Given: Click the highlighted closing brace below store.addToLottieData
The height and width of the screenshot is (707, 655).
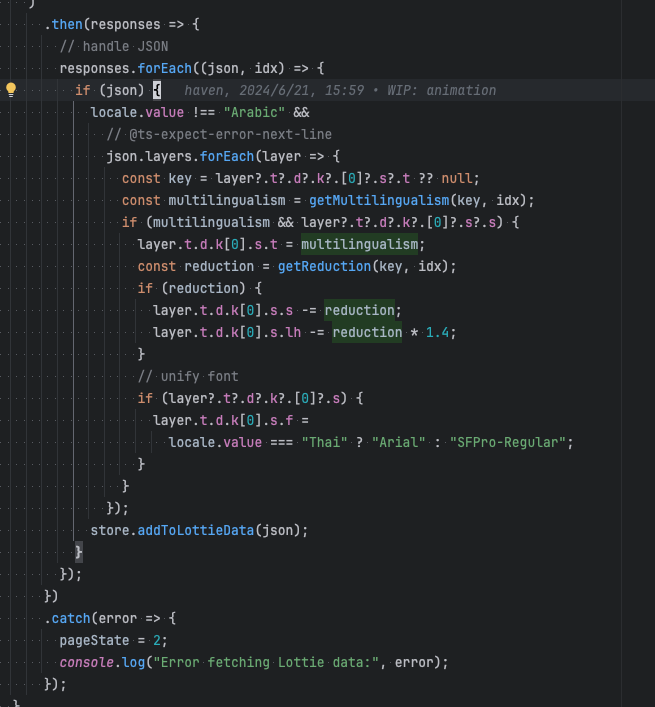Looking at the screenshot, I should (x=78, y=552).
